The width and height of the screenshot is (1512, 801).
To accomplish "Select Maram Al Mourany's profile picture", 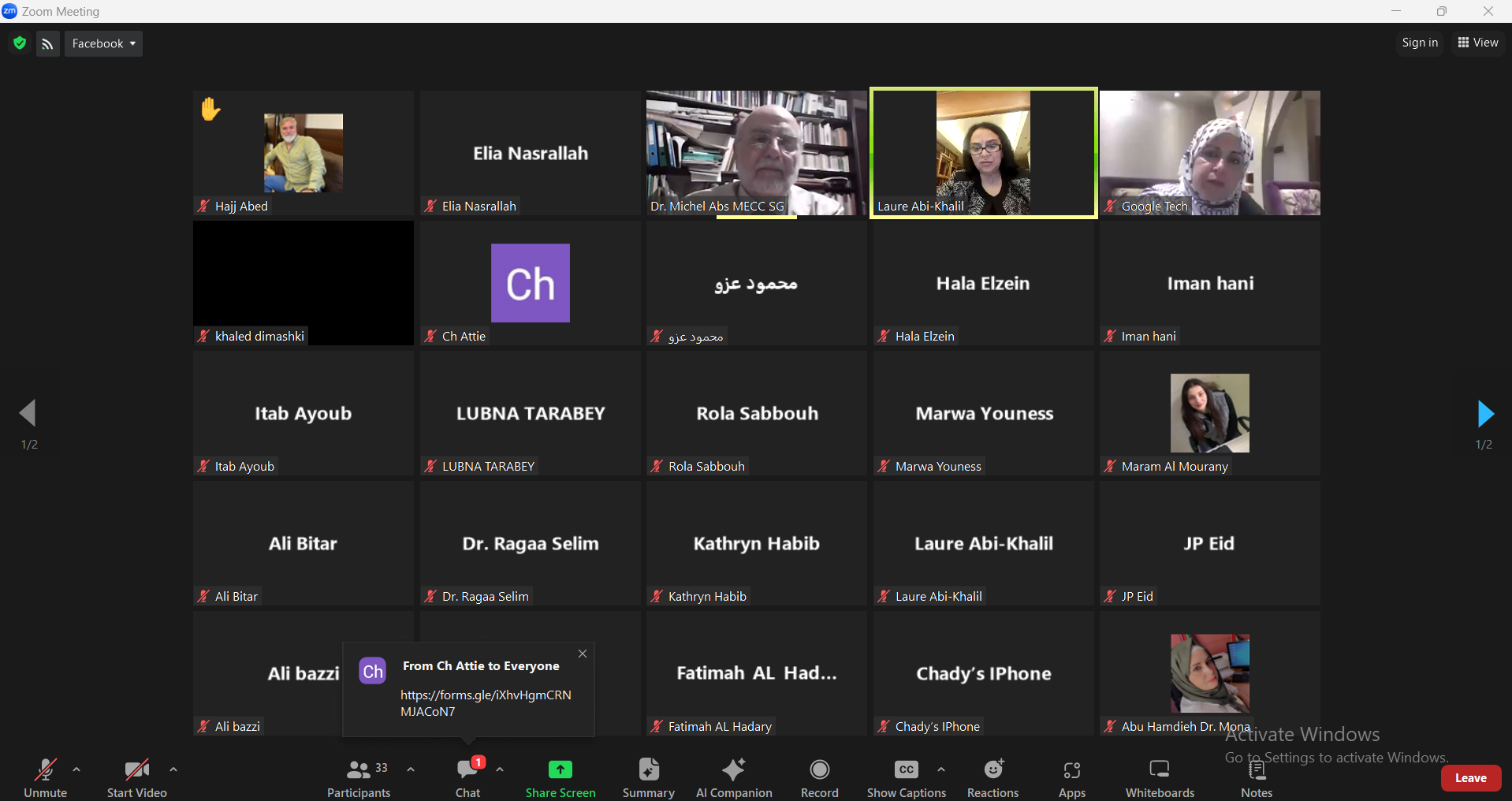I will [x=1210, y=413].
